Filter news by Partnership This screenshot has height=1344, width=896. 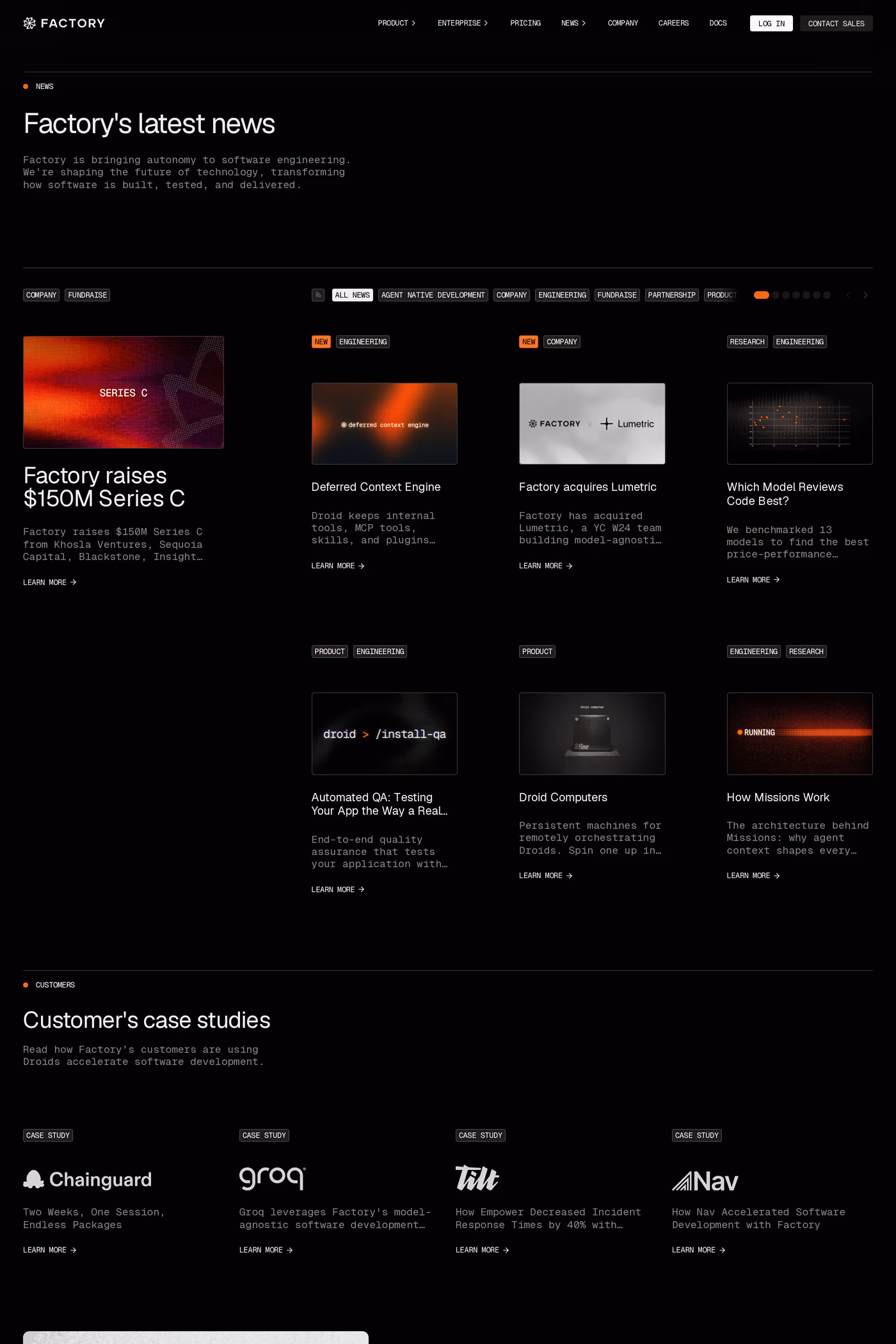[671, 295]
